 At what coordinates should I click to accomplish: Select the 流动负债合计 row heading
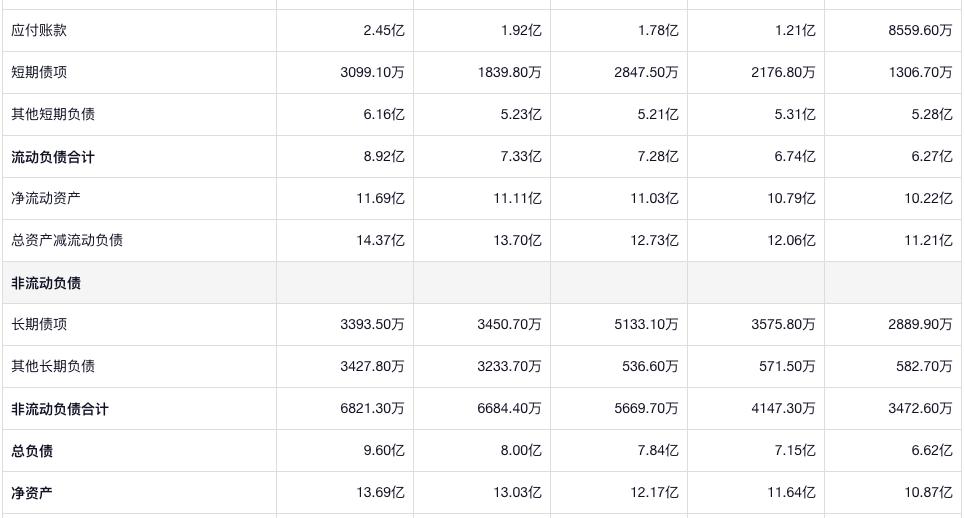pyautogui.click(x=53, y=157)
